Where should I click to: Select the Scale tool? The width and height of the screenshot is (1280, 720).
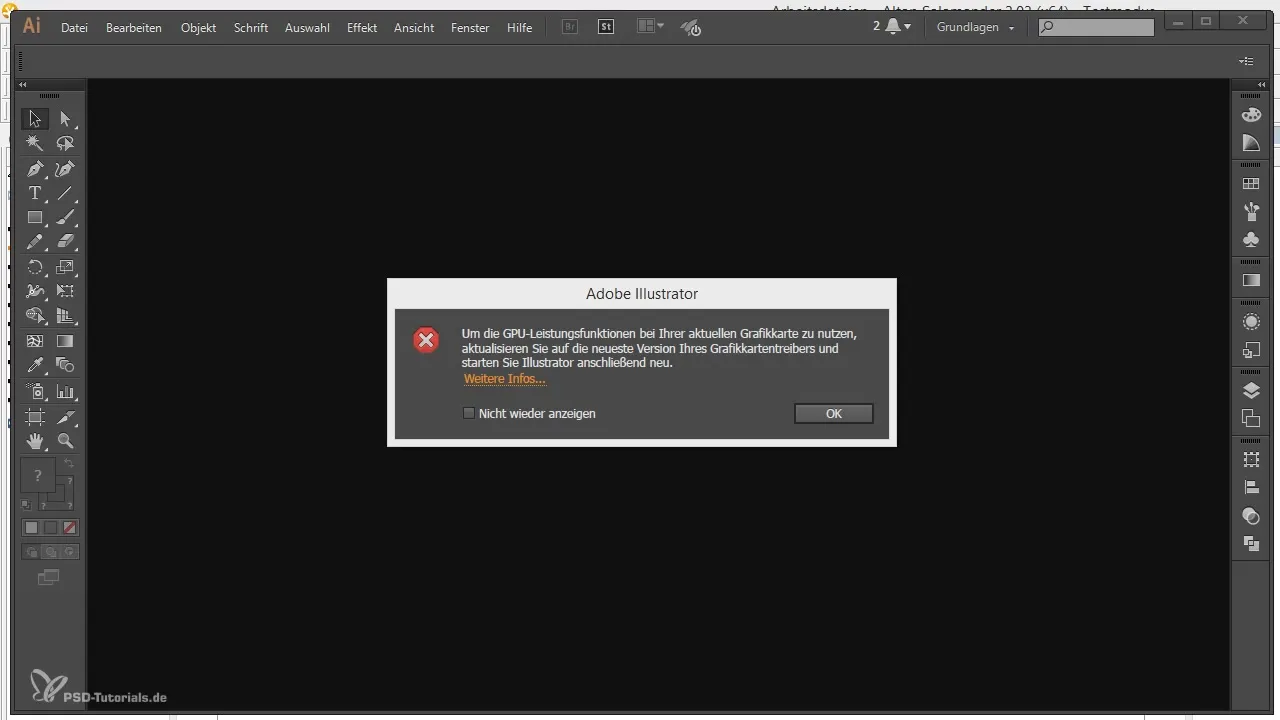click(x=66, y=267)
